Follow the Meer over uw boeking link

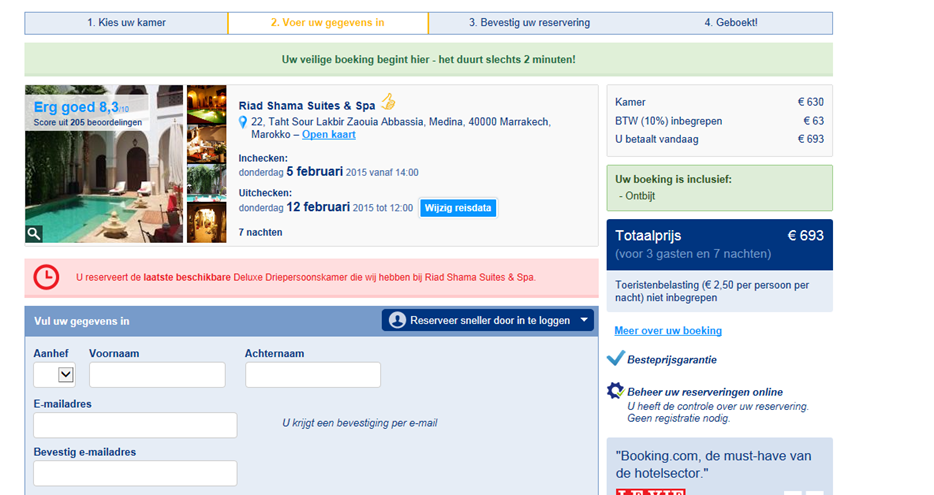[x=668, y=331]
